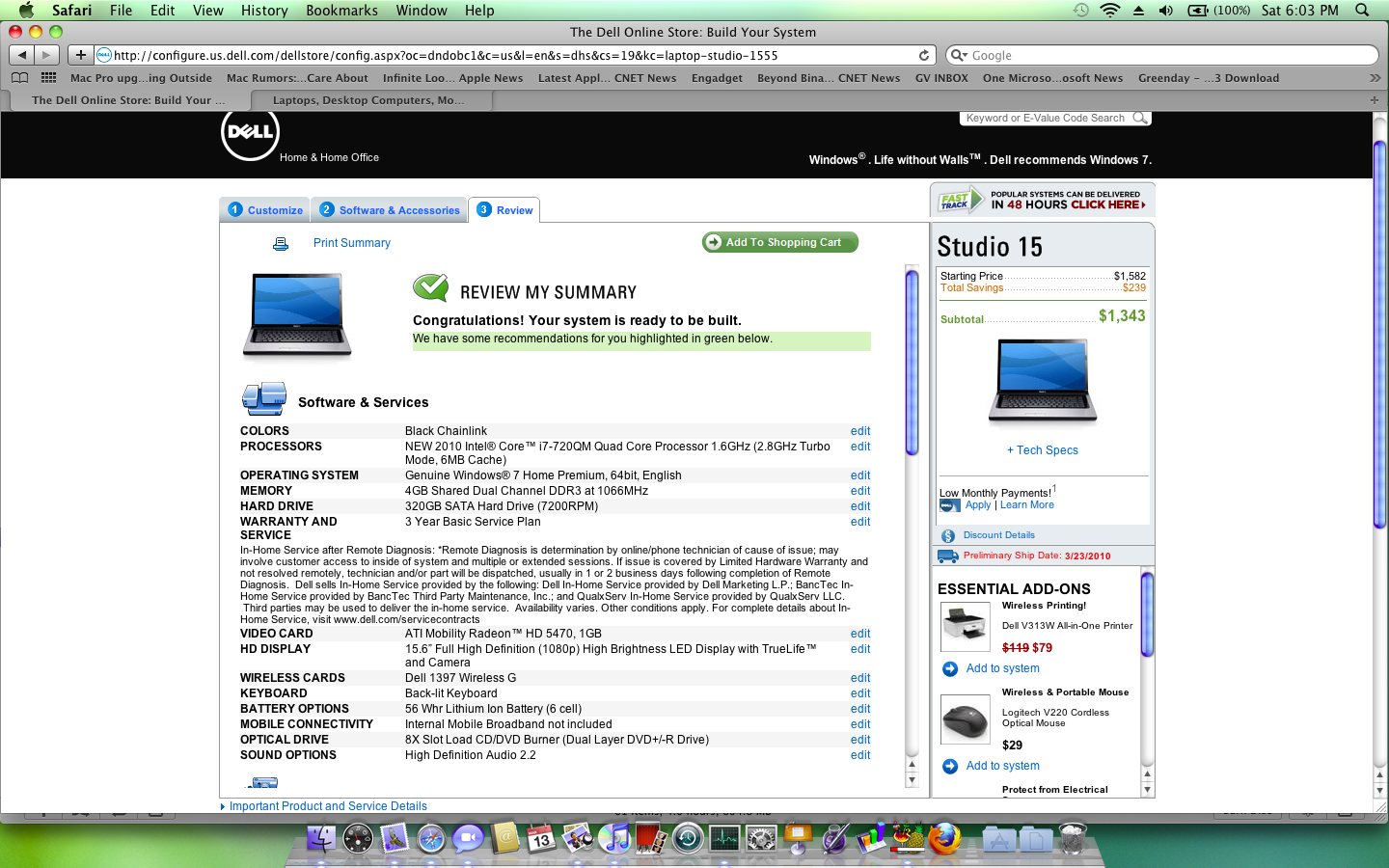Go back using Safari's back arrow
This screenshot has width=1389, height=868.
[22, 55]
